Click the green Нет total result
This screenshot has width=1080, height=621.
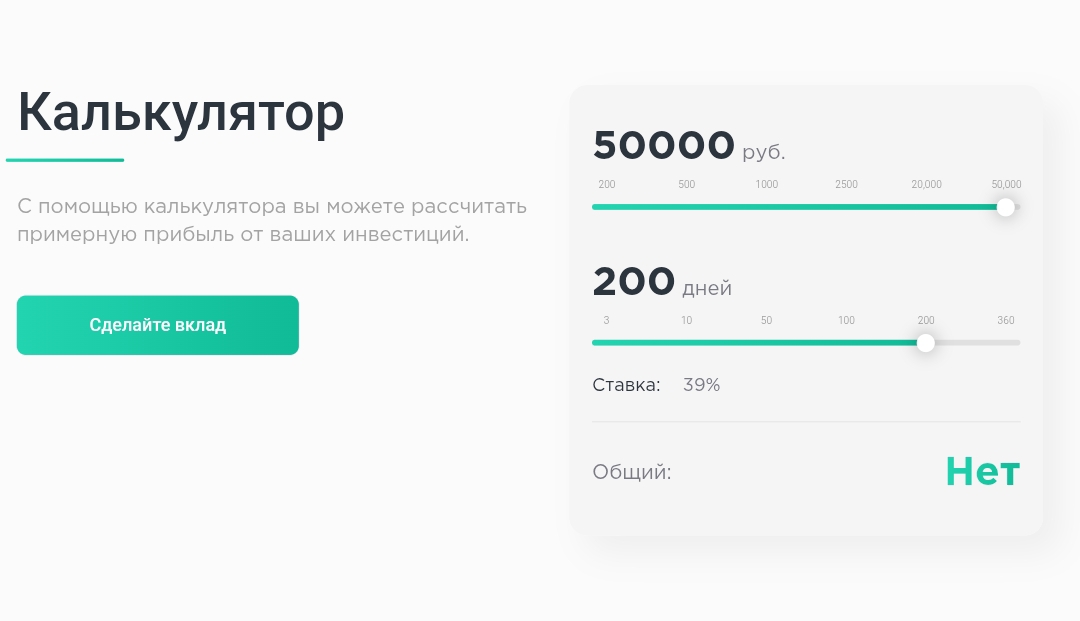pos(982,471)
